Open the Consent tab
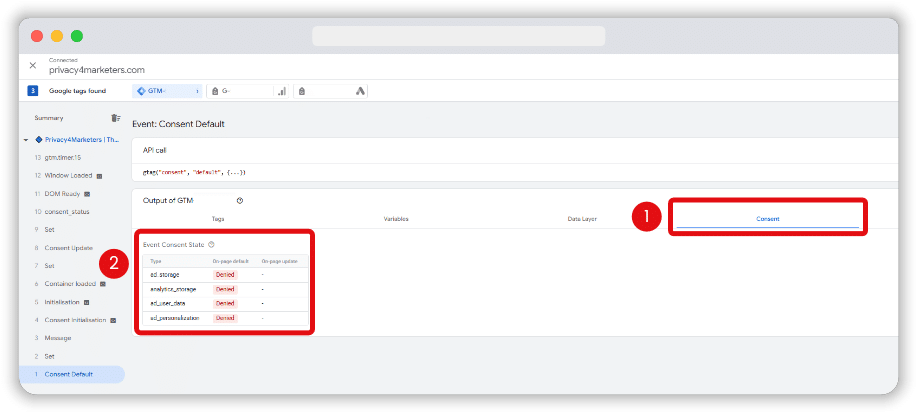Viewport: 916px width, 412px height. [x=768, y=219]
